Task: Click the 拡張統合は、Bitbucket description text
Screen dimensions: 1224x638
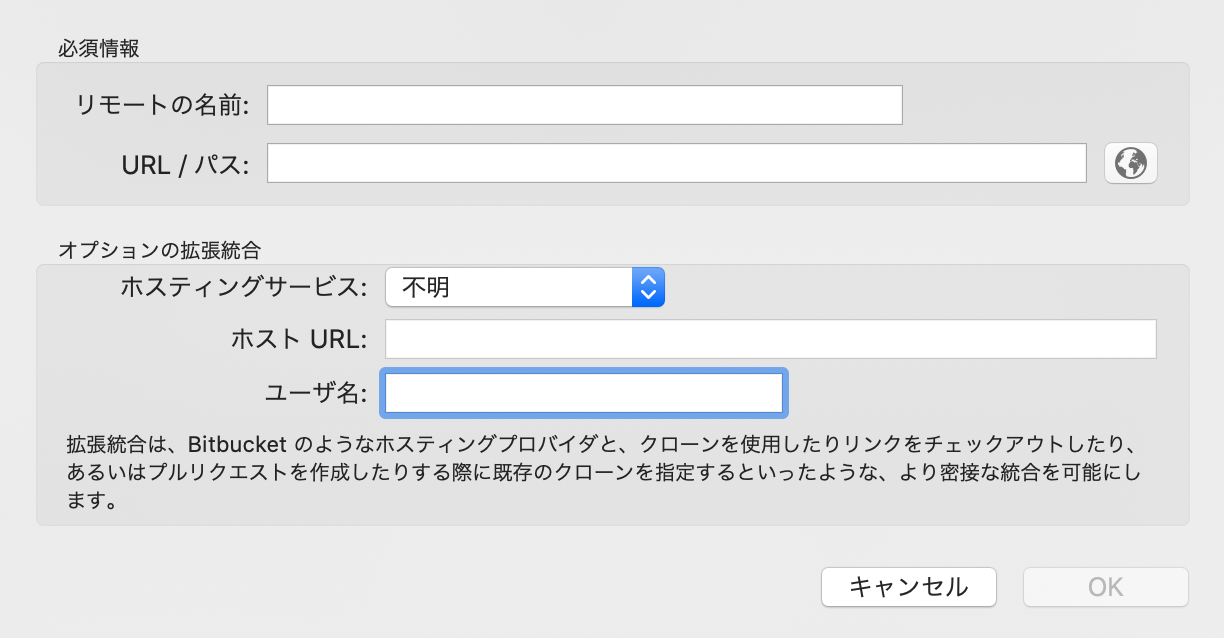Action: pyautogui.click(x=604, y=472)
